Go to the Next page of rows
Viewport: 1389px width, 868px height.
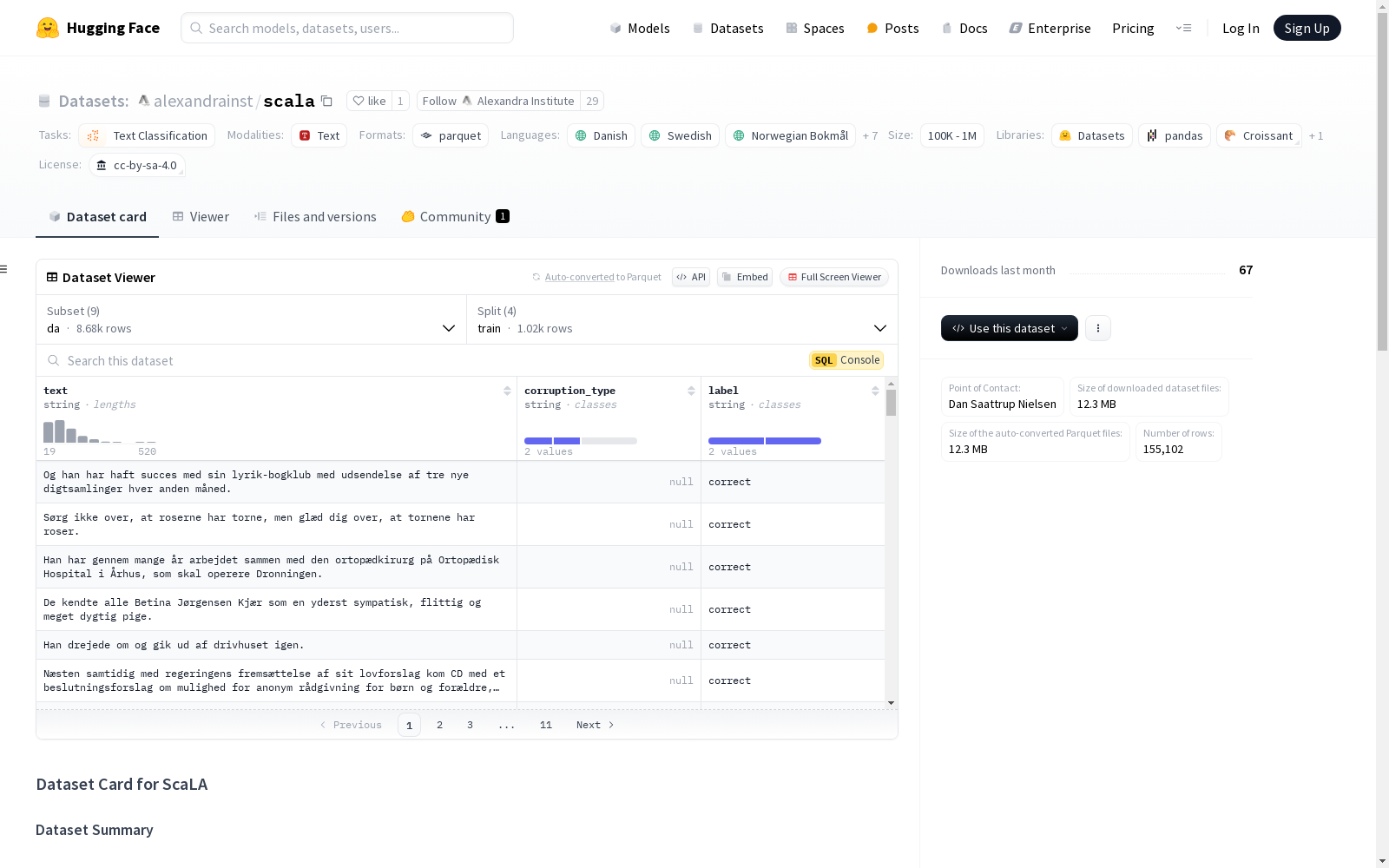[596, 725]
